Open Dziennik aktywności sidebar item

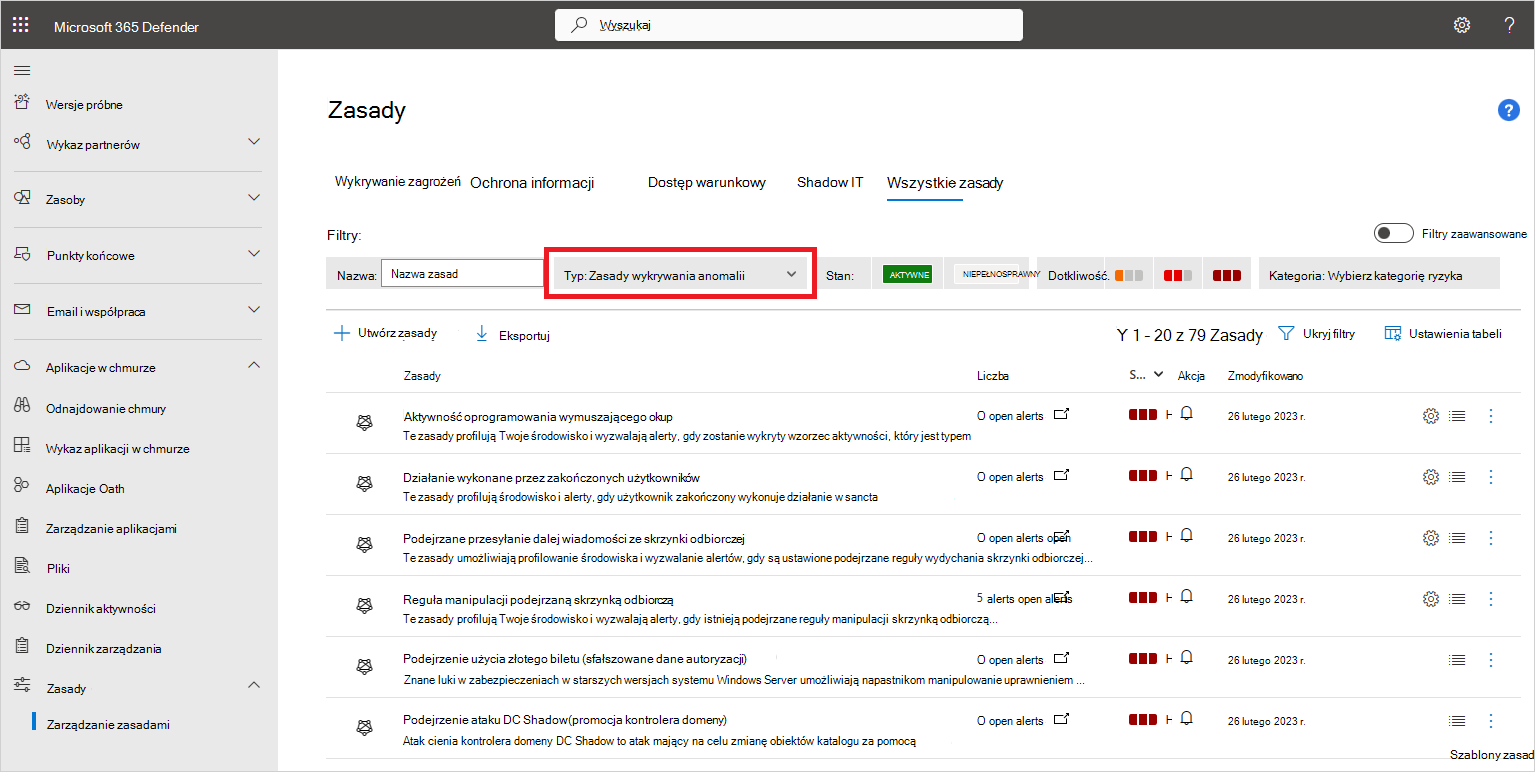(x=100, y=608)
